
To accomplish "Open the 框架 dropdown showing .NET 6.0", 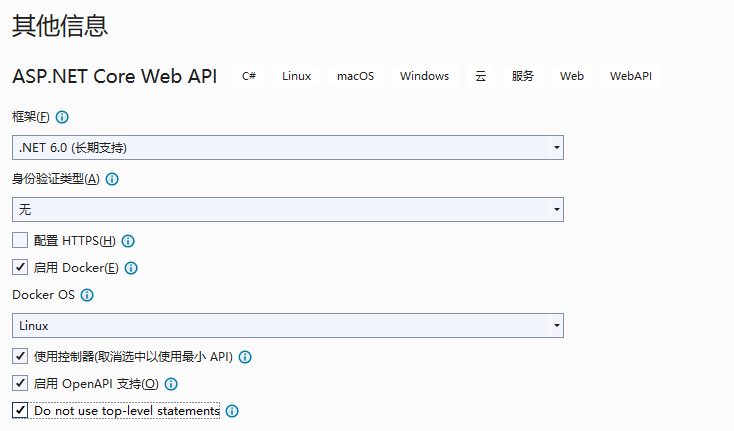I will pos(288,147).
